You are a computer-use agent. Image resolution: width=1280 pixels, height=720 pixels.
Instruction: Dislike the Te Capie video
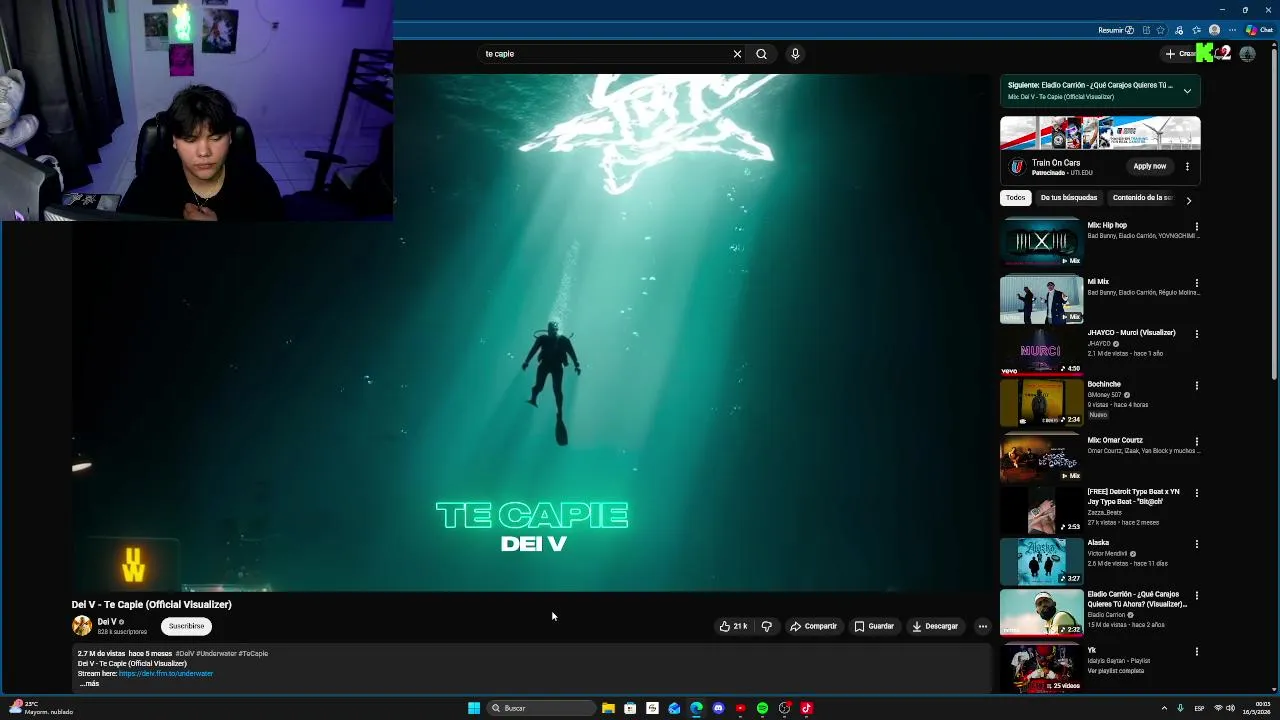(767, 626)
